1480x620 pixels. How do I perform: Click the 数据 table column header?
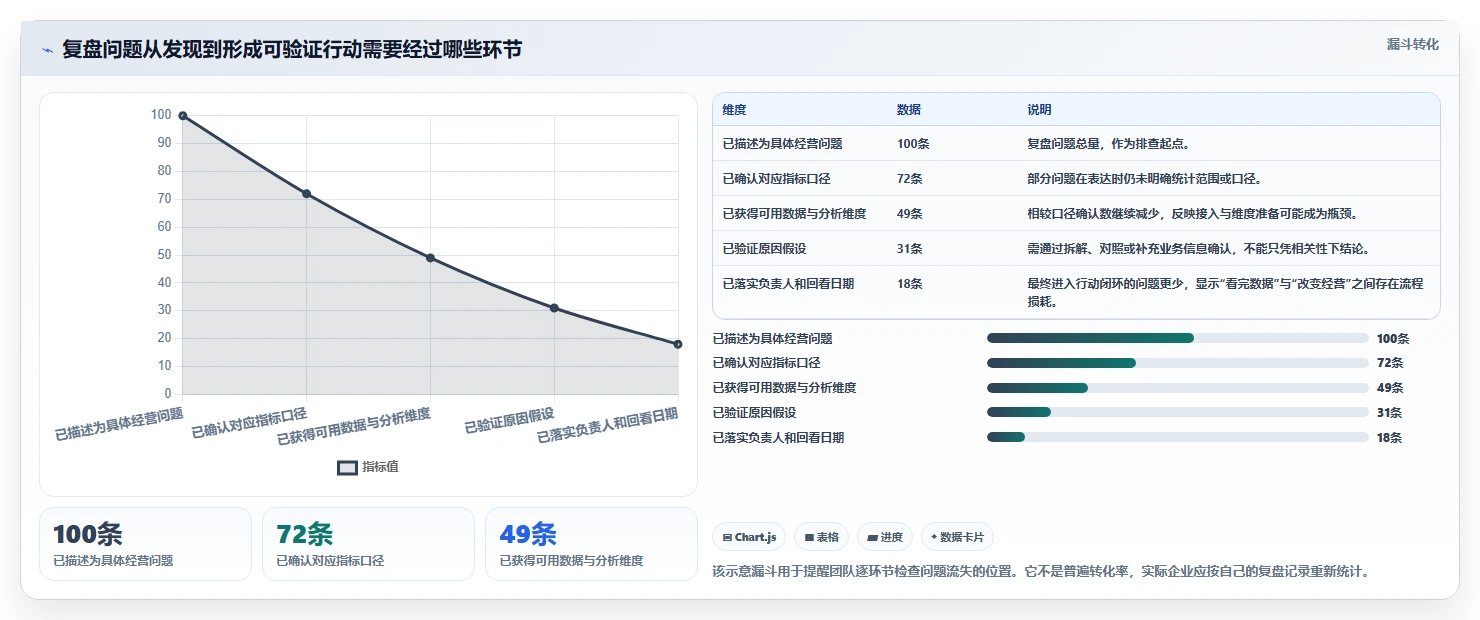tap(909, 109)
